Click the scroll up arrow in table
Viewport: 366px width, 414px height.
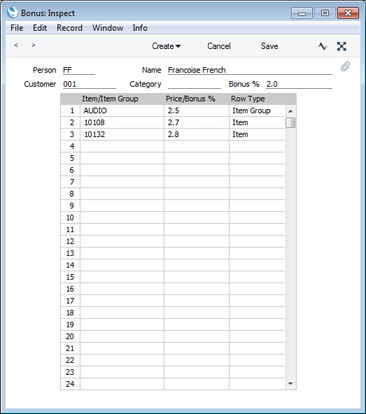click(x=290, y=111)
